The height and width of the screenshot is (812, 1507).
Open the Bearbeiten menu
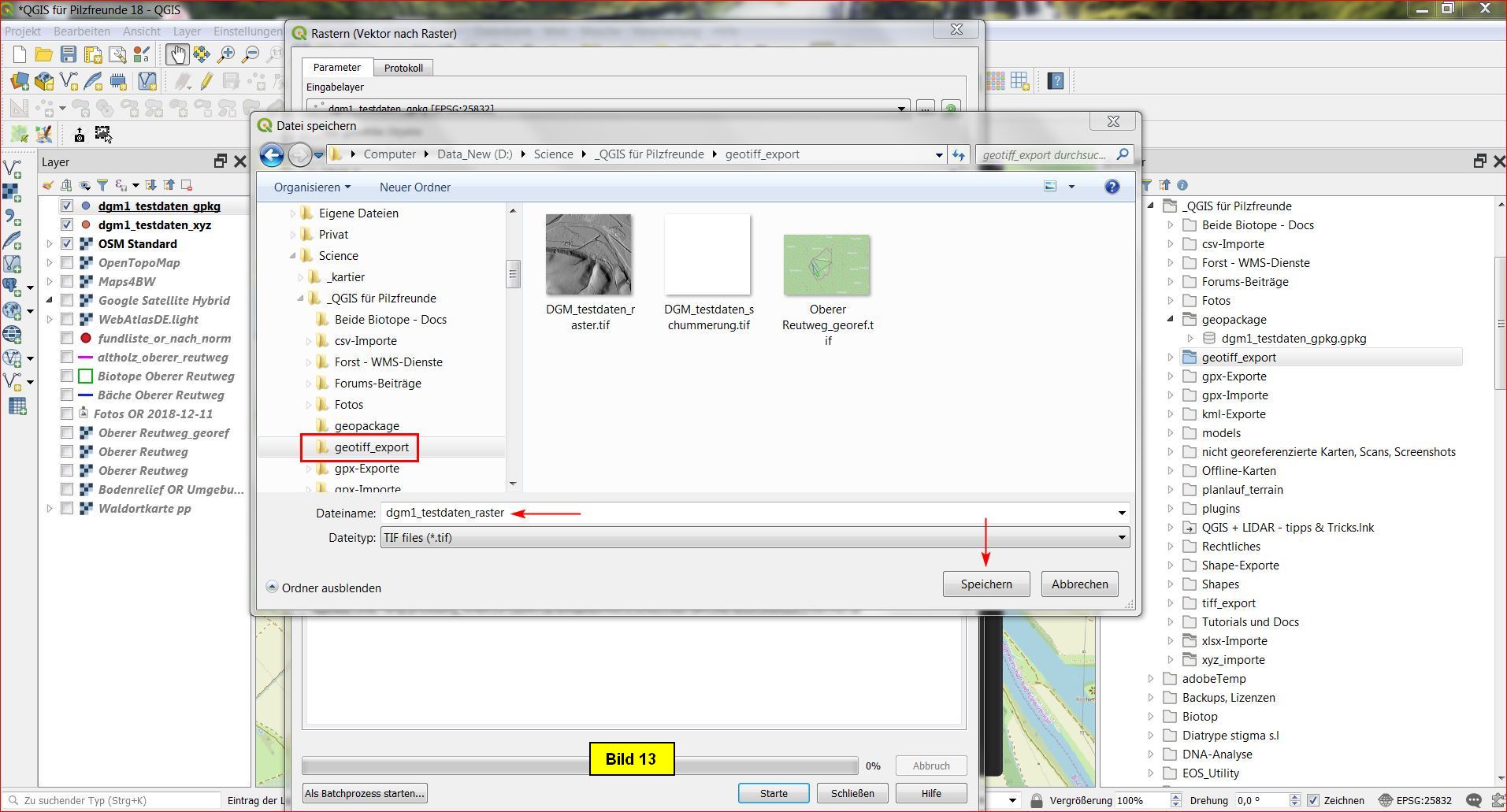82,32
